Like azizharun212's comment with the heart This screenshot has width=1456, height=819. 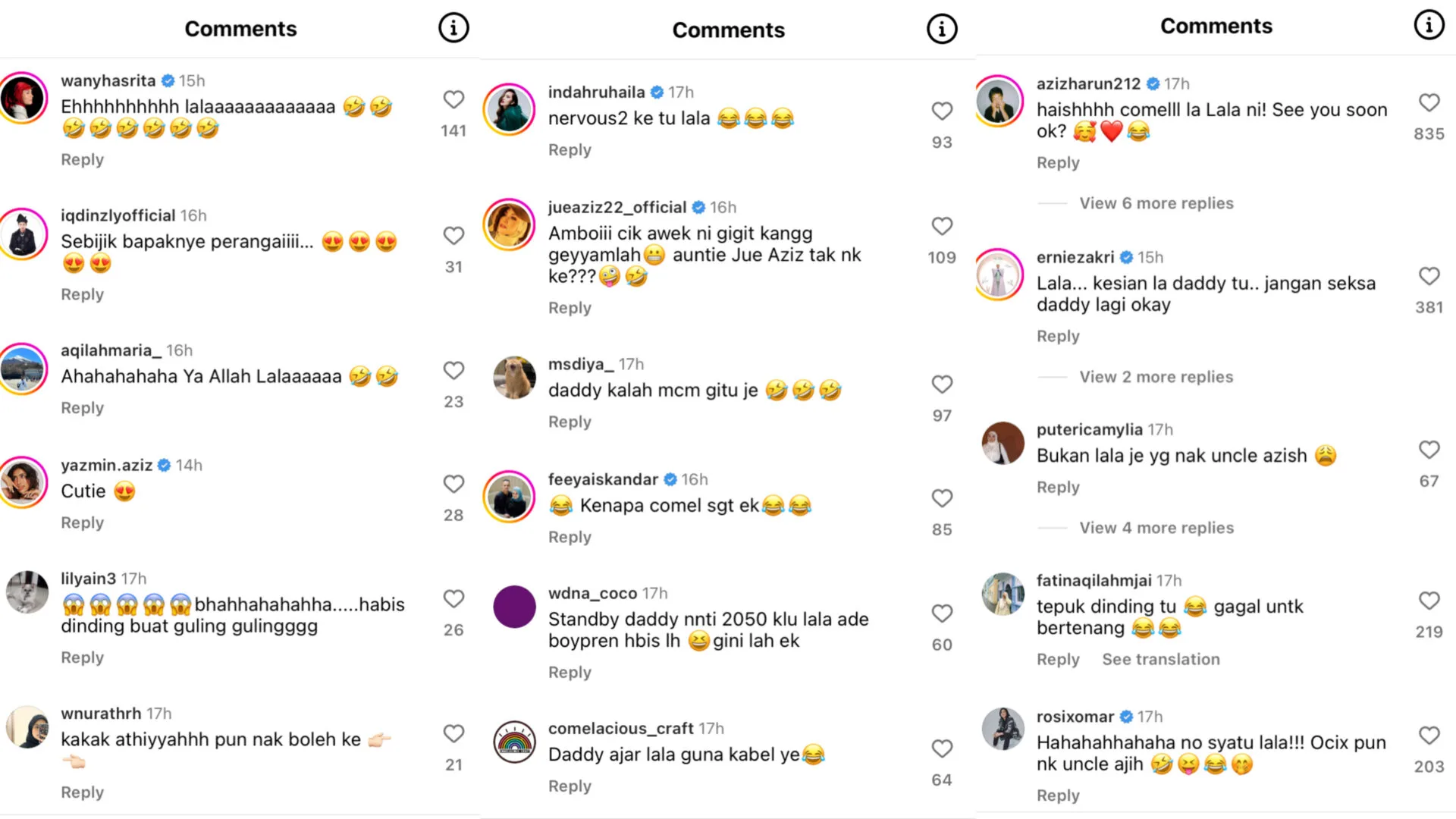click(x=1429, y=102)
